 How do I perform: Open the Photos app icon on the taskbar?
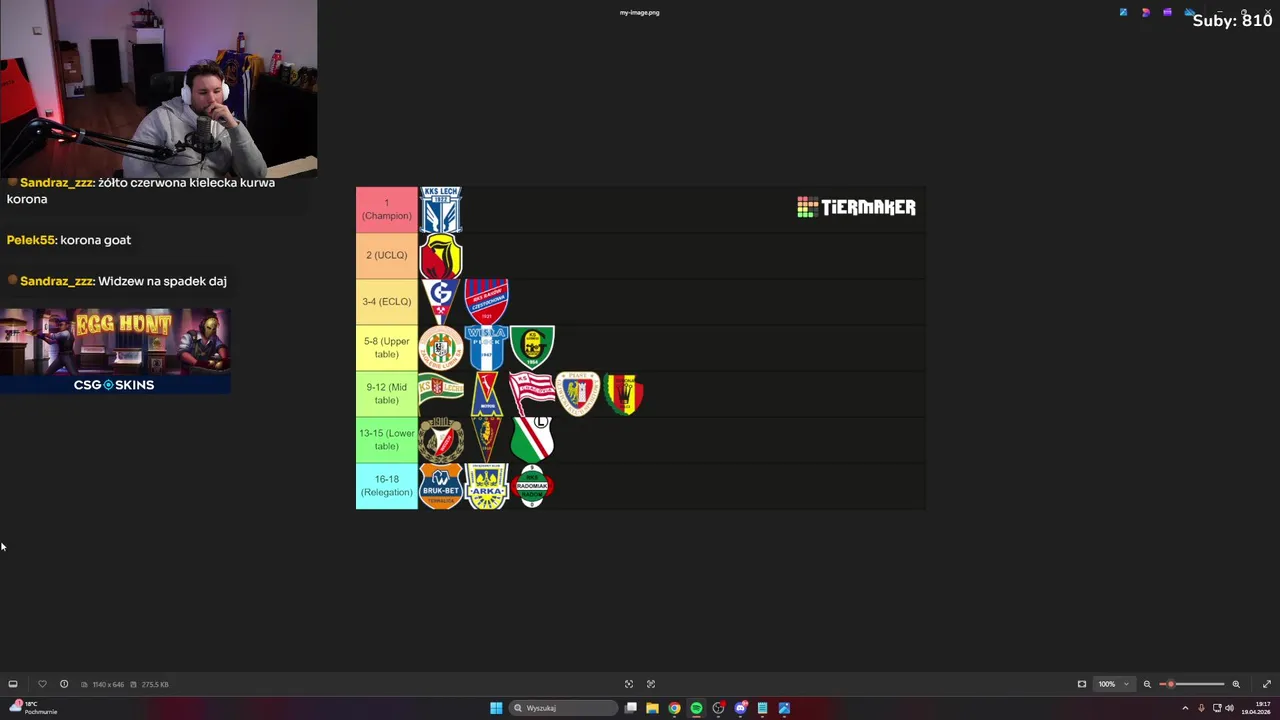click(x=784, y=708)
